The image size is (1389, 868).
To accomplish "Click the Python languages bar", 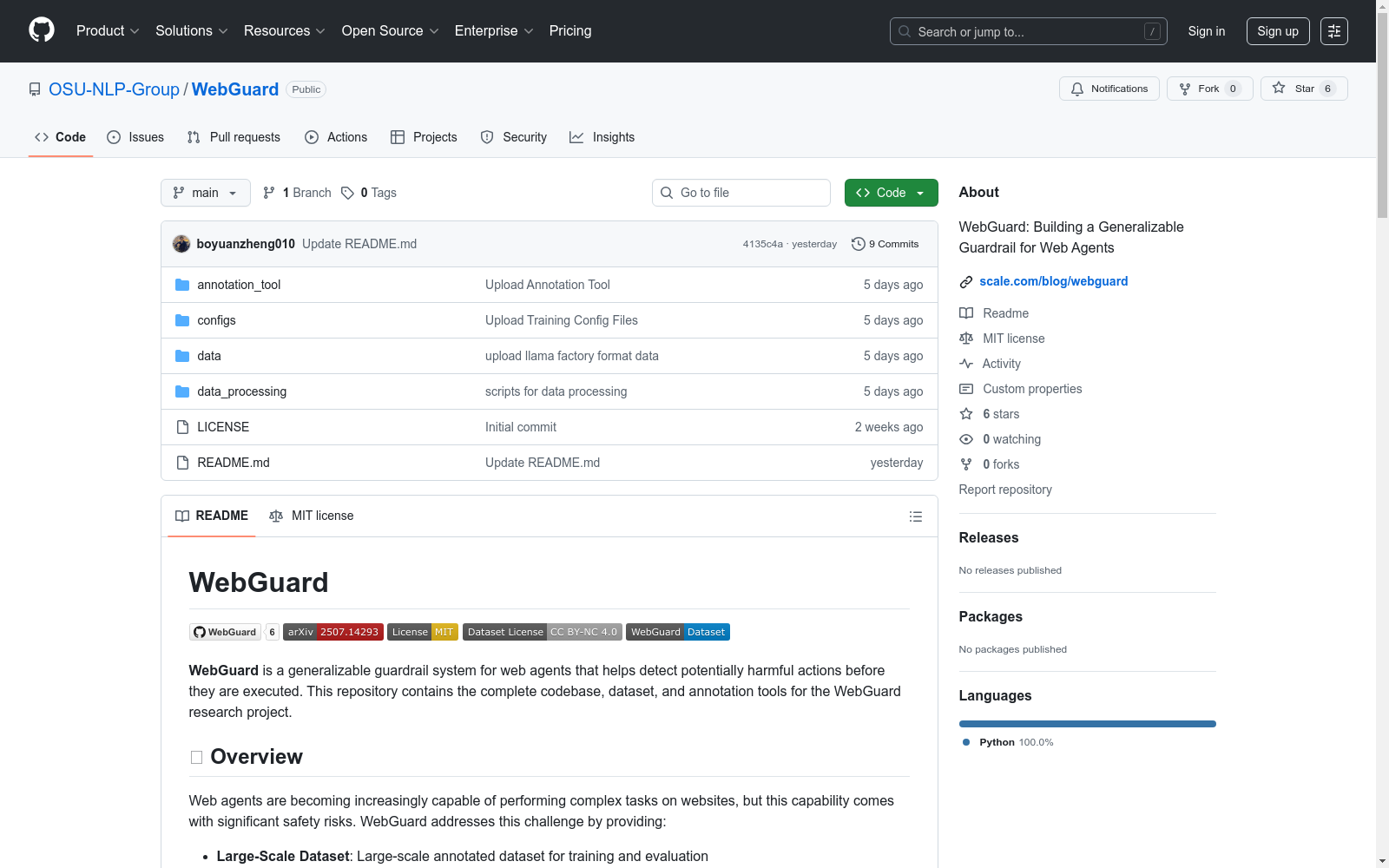I will (x=1088, y=724).
